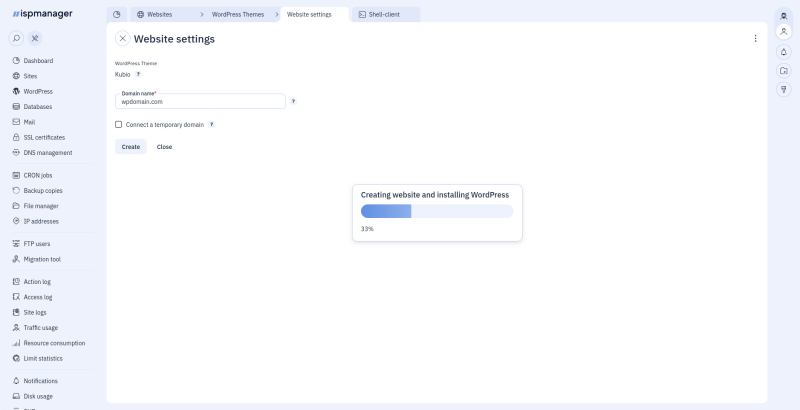This screenshot has width=800, height=410.
Task: Select Mail in sidebar
Action: click(29, 122)
